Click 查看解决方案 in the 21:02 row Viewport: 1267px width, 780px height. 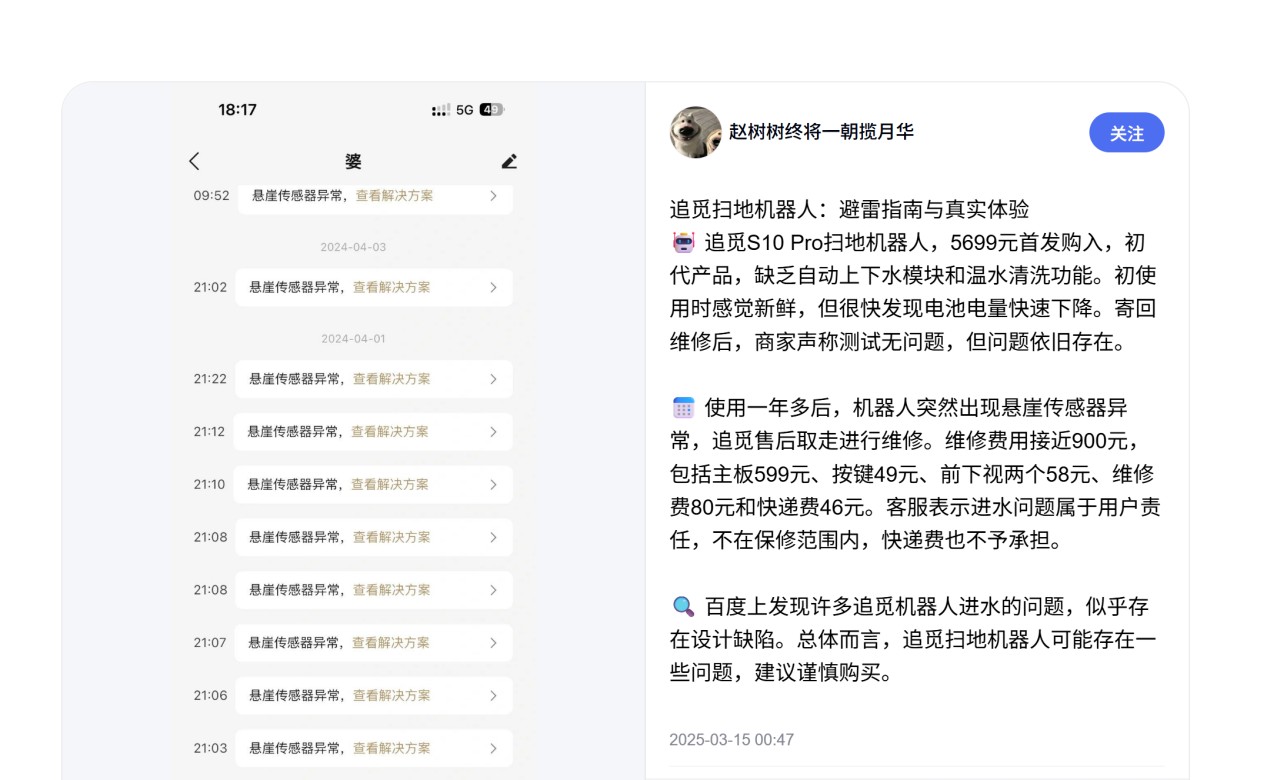click(x=392, y=287)
